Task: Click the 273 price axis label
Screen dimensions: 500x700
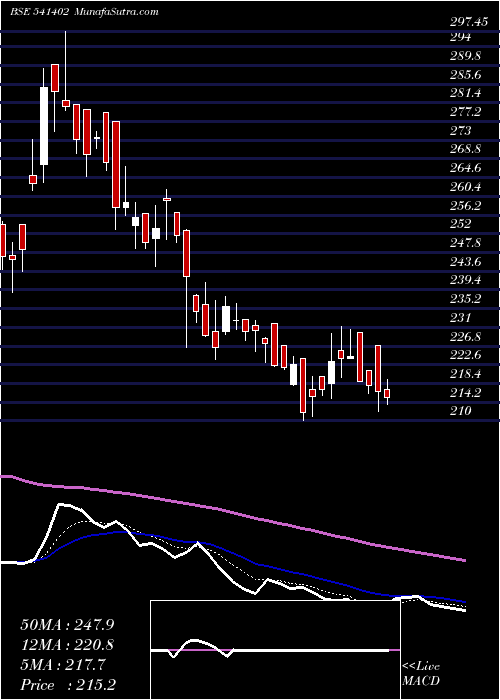Action: click(x=460, y=131)
